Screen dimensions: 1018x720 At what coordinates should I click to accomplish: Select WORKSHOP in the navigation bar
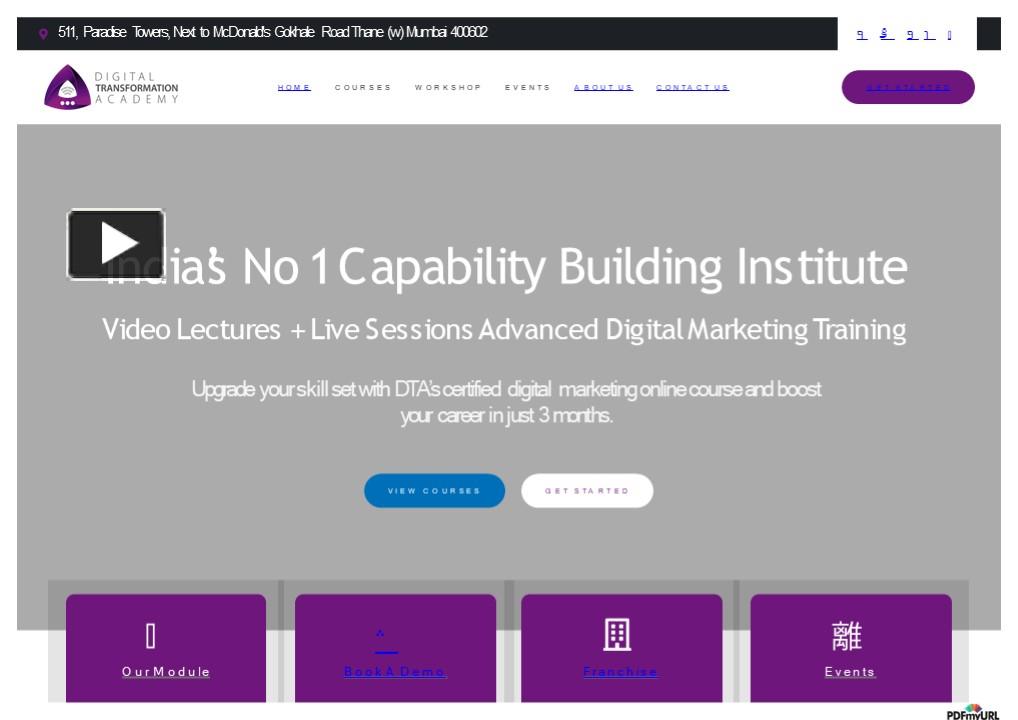click(x=448, y=87)
